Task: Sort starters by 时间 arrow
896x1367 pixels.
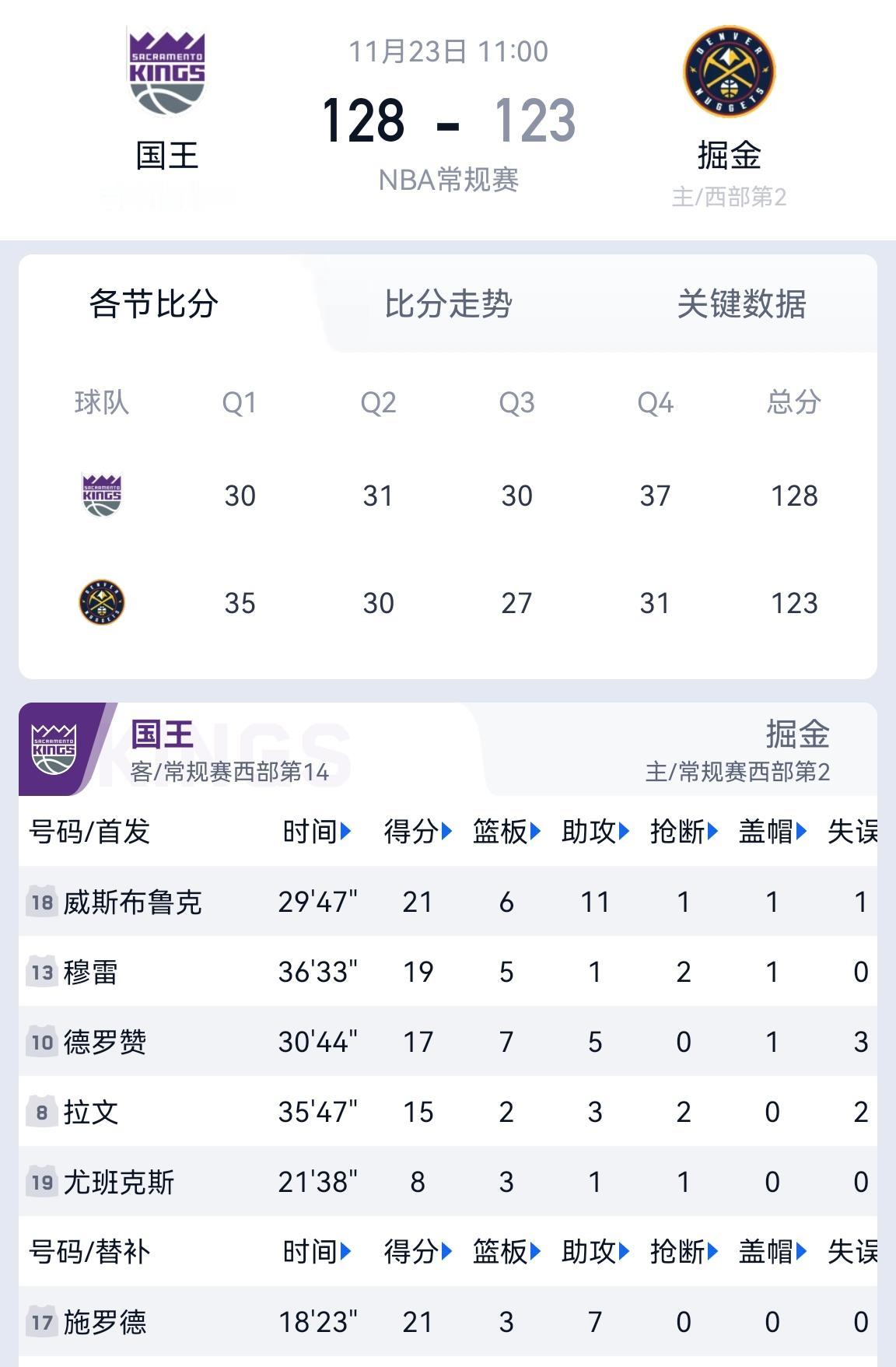Action: point(345,832)
